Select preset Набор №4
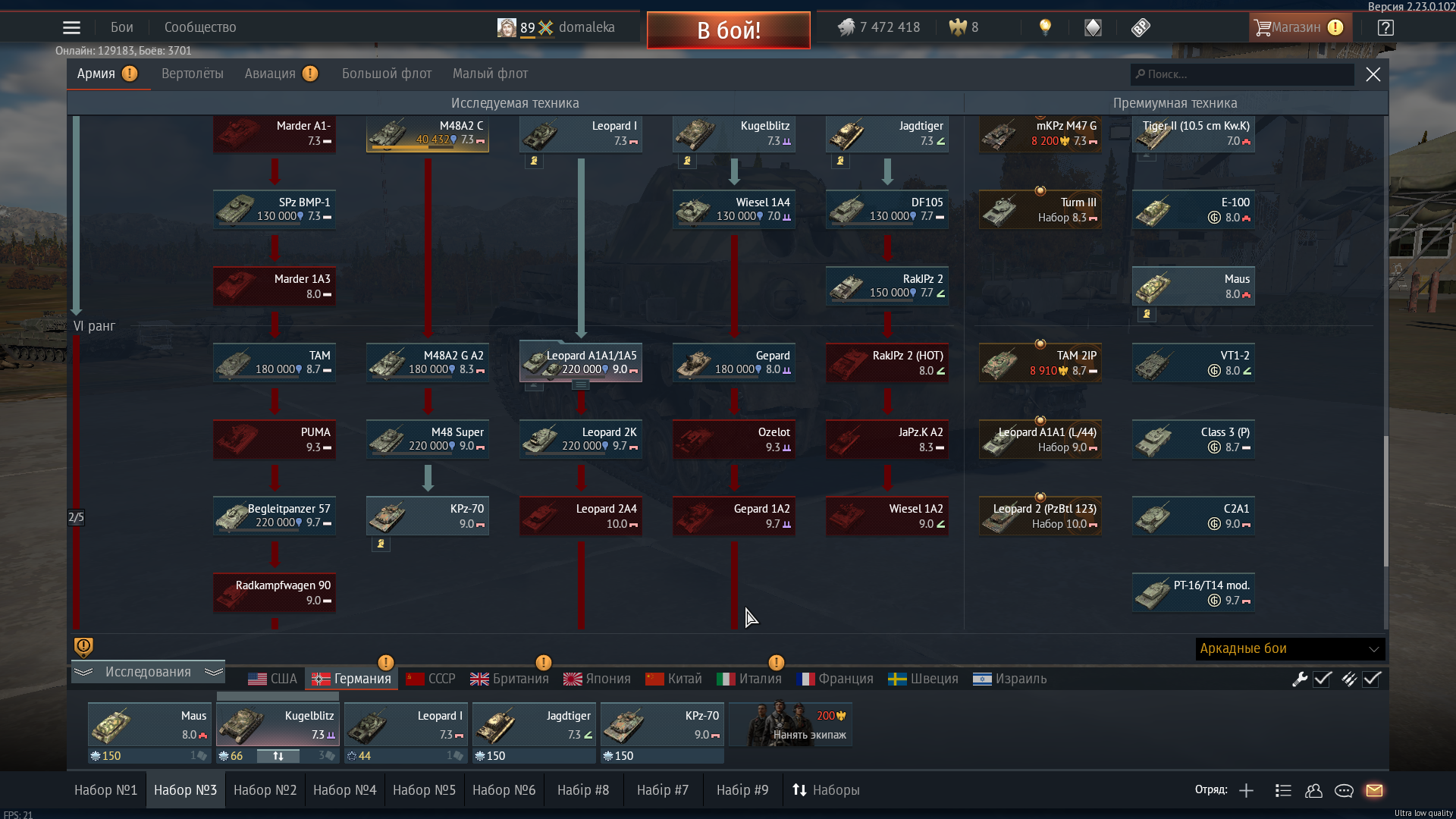 (345, 790)
